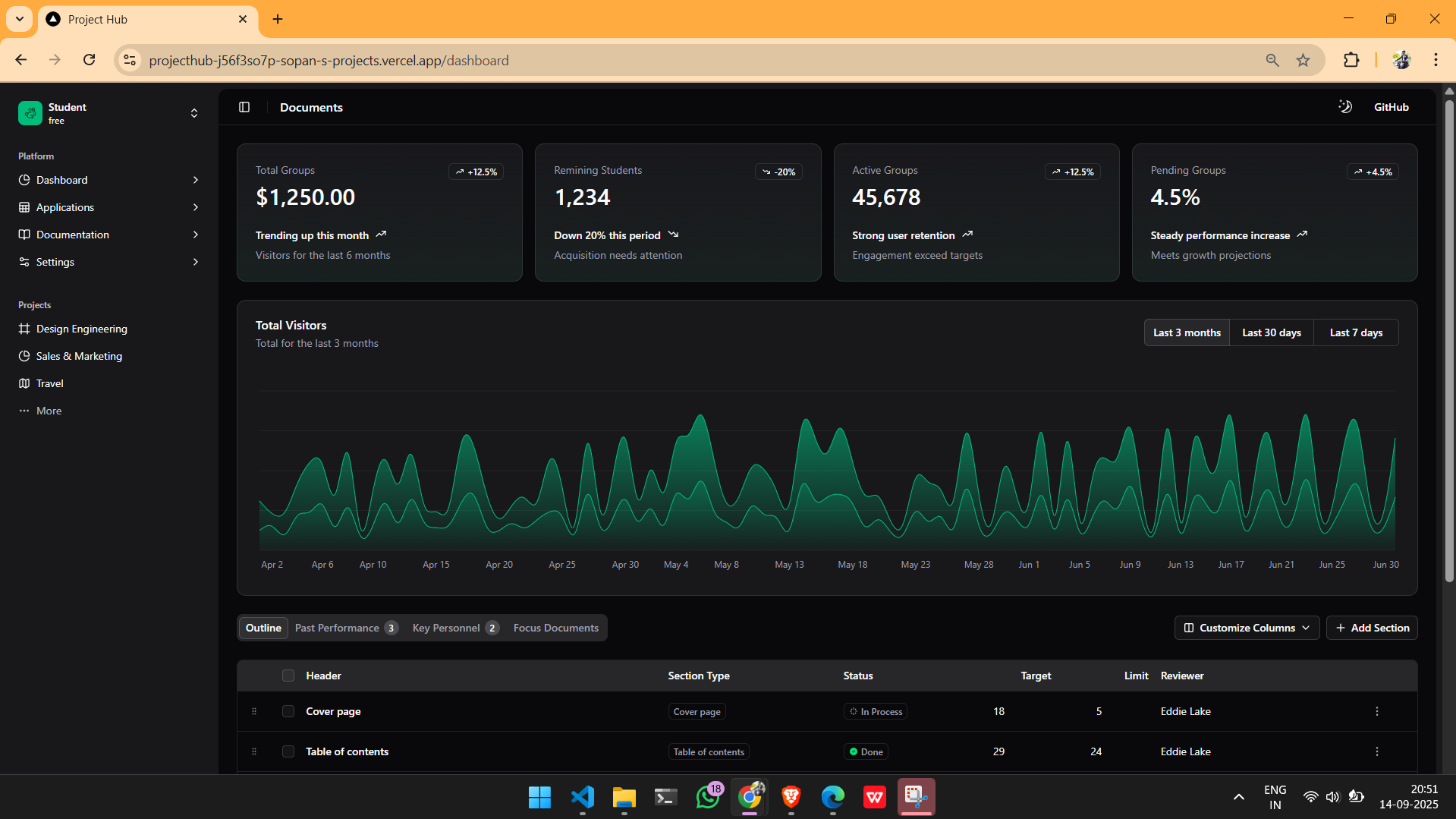This screenshot has width=1456, height=819.
Task: Launch Visual Studio Code from taskbar
Action: pyautogui.click(x=583, y=797)
